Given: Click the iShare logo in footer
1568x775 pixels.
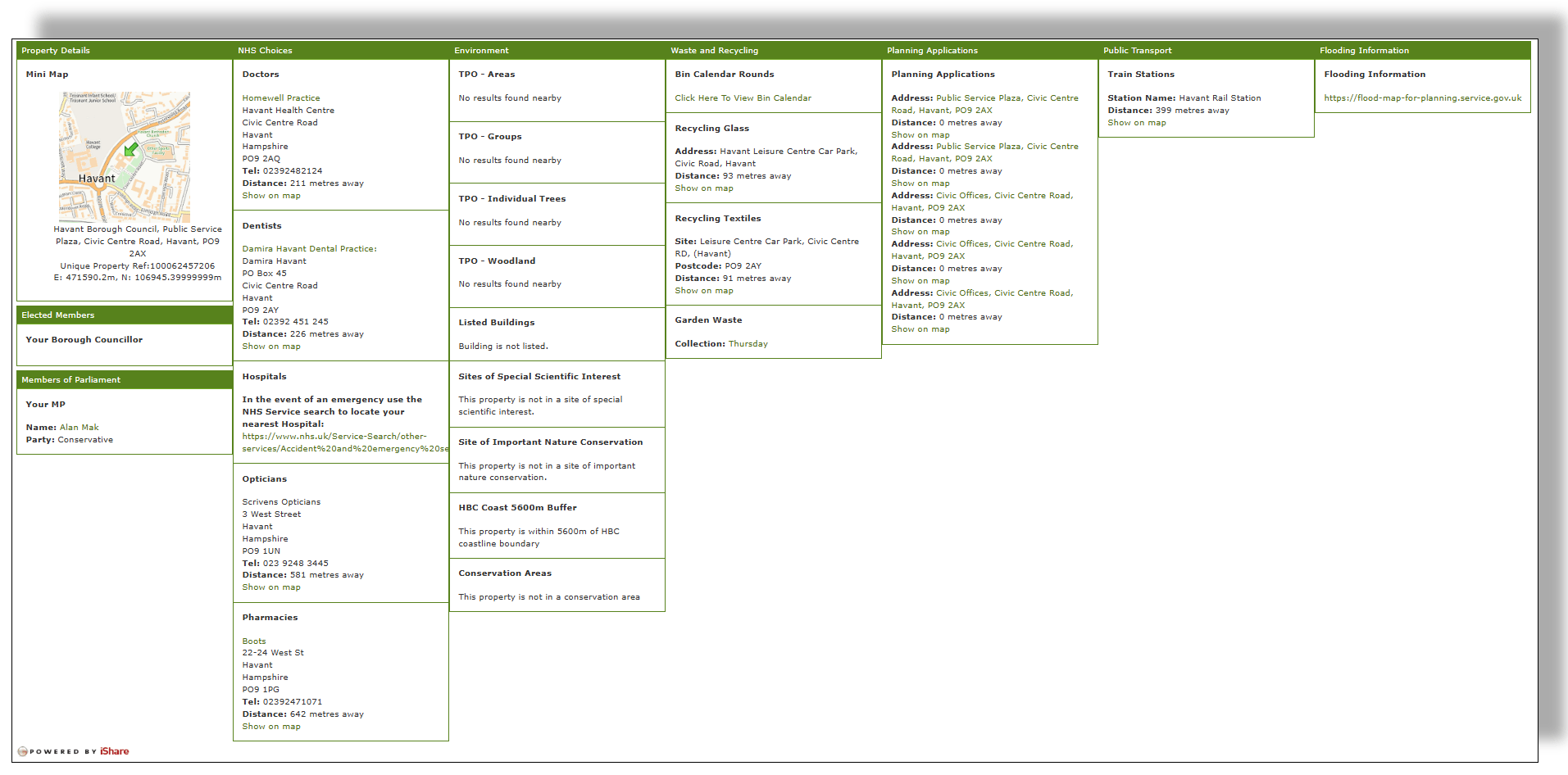Looking at the screenshot, I should (114, 751).
